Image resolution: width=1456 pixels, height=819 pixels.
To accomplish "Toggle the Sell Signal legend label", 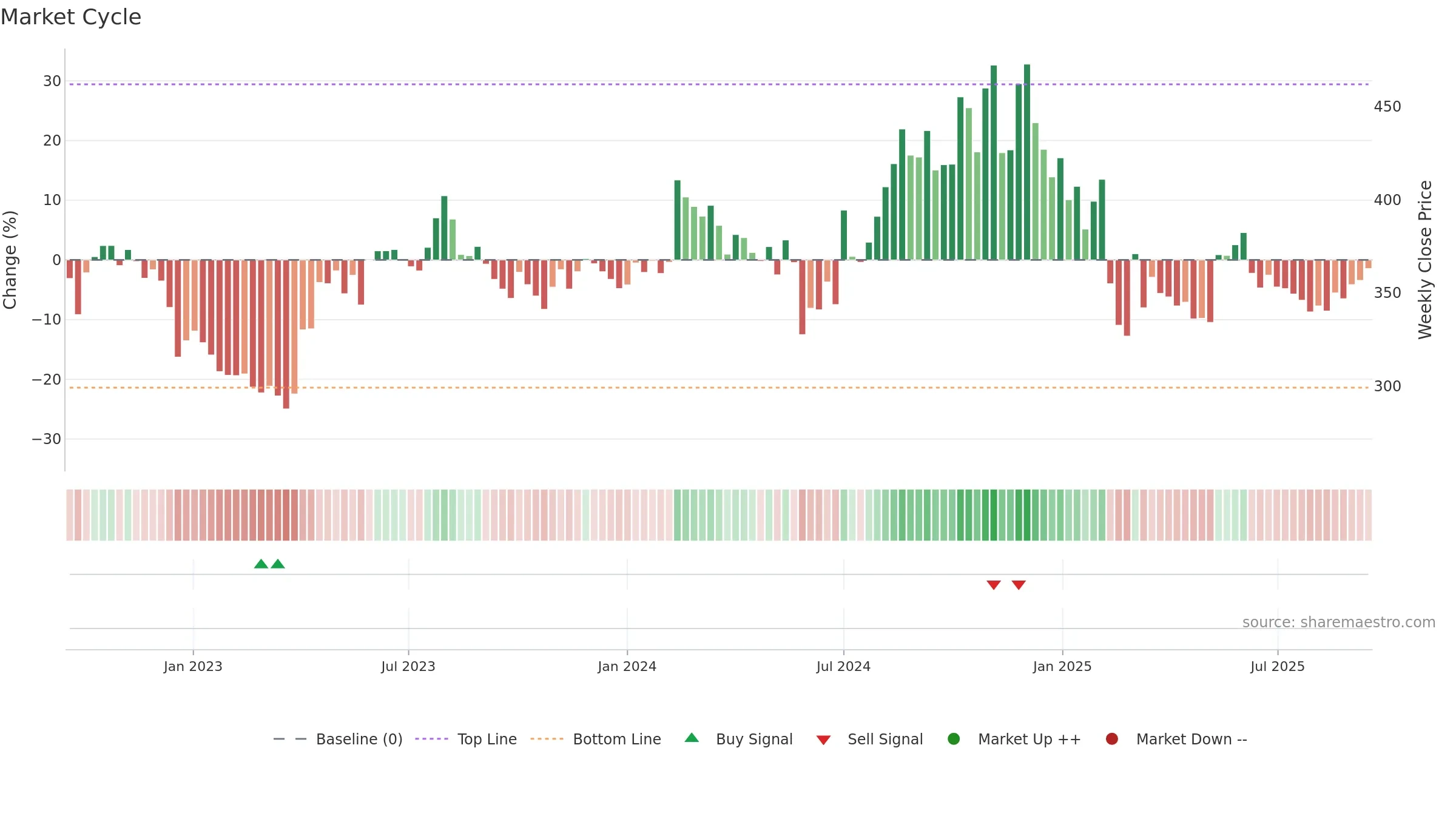I will (885, 739).
